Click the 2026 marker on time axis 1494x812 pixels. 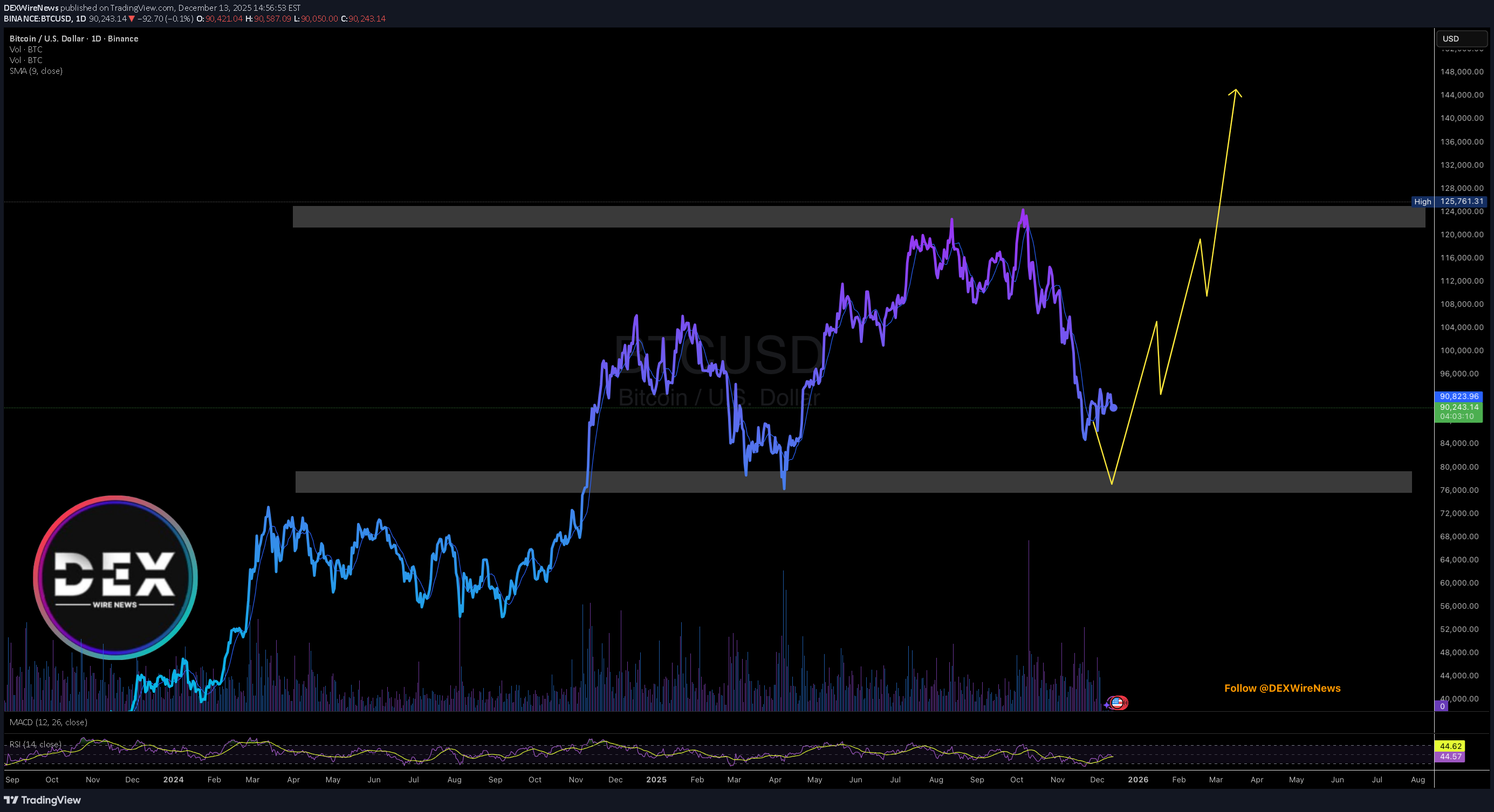[1137, 780]
